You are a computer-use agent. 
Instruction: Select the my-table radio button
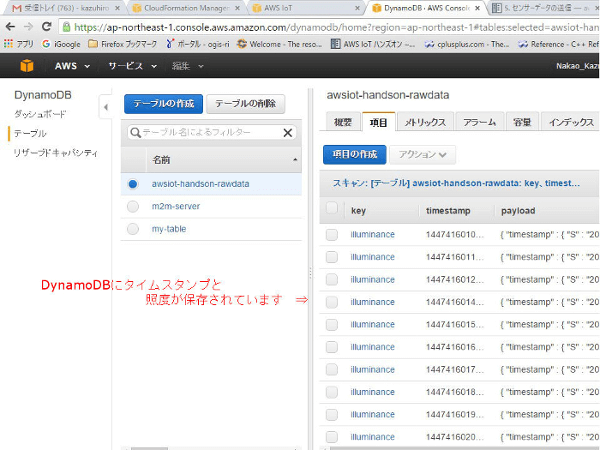click(x=133, y=229)
